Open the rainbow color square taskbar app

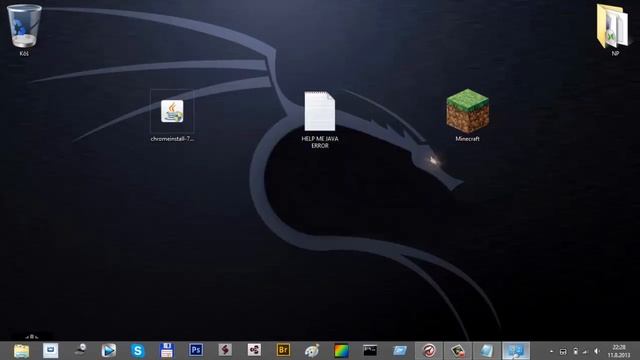(341, 351)
